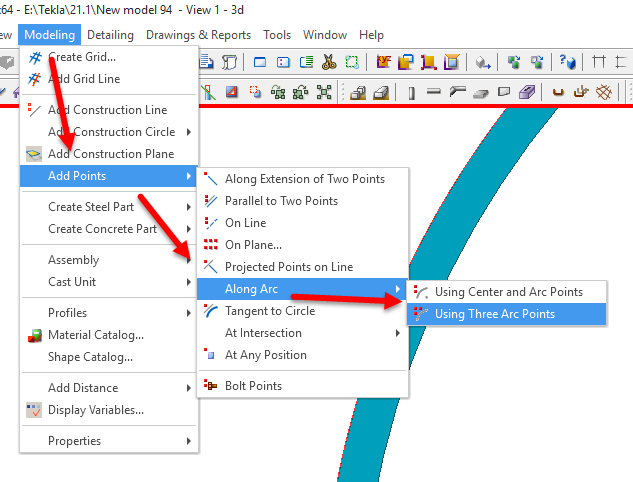
Task: Choose Using Center and Arc Points
Action: click(507, 292)
